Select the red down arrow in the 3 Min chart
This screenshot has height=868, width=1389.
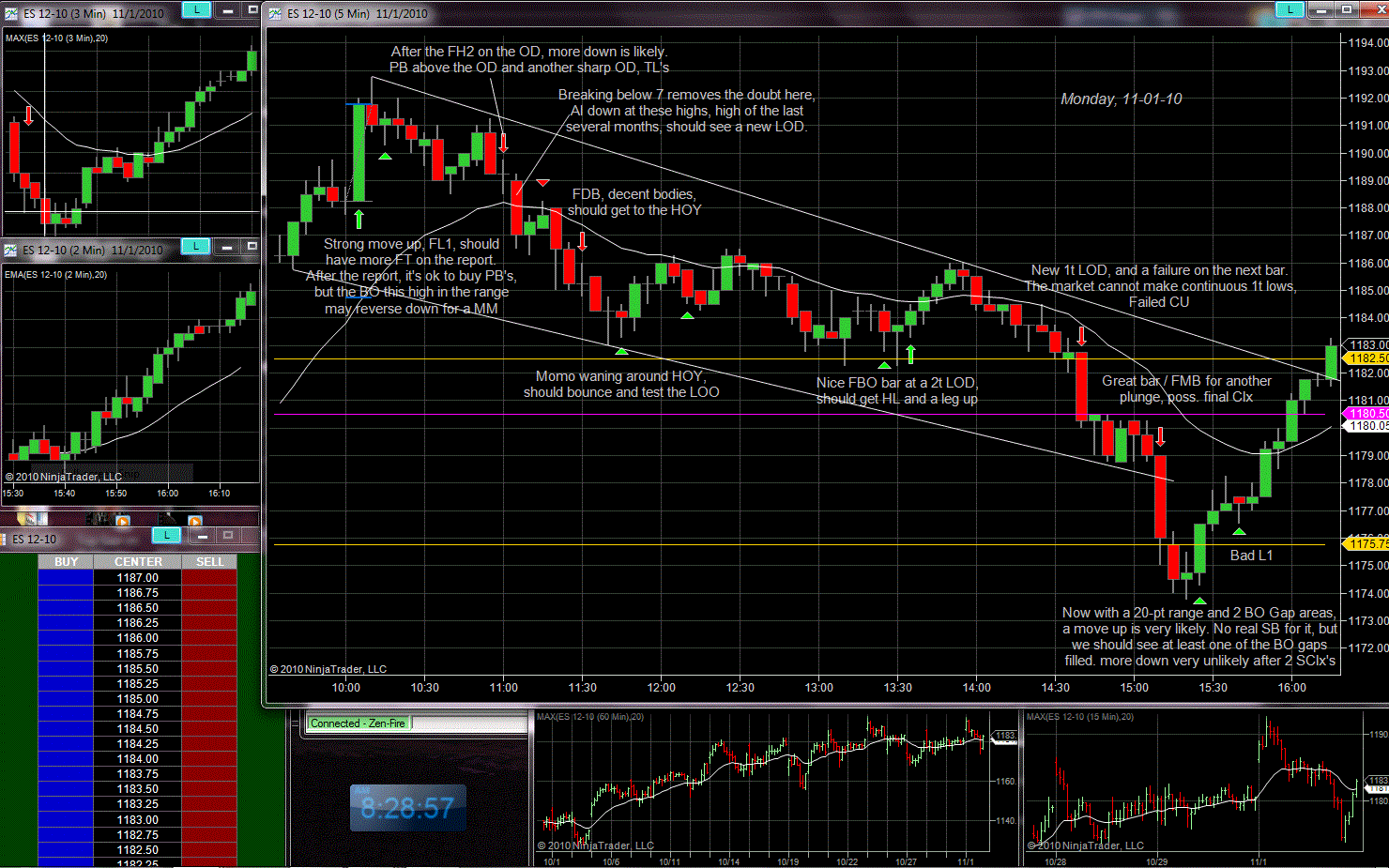point(29,115)
